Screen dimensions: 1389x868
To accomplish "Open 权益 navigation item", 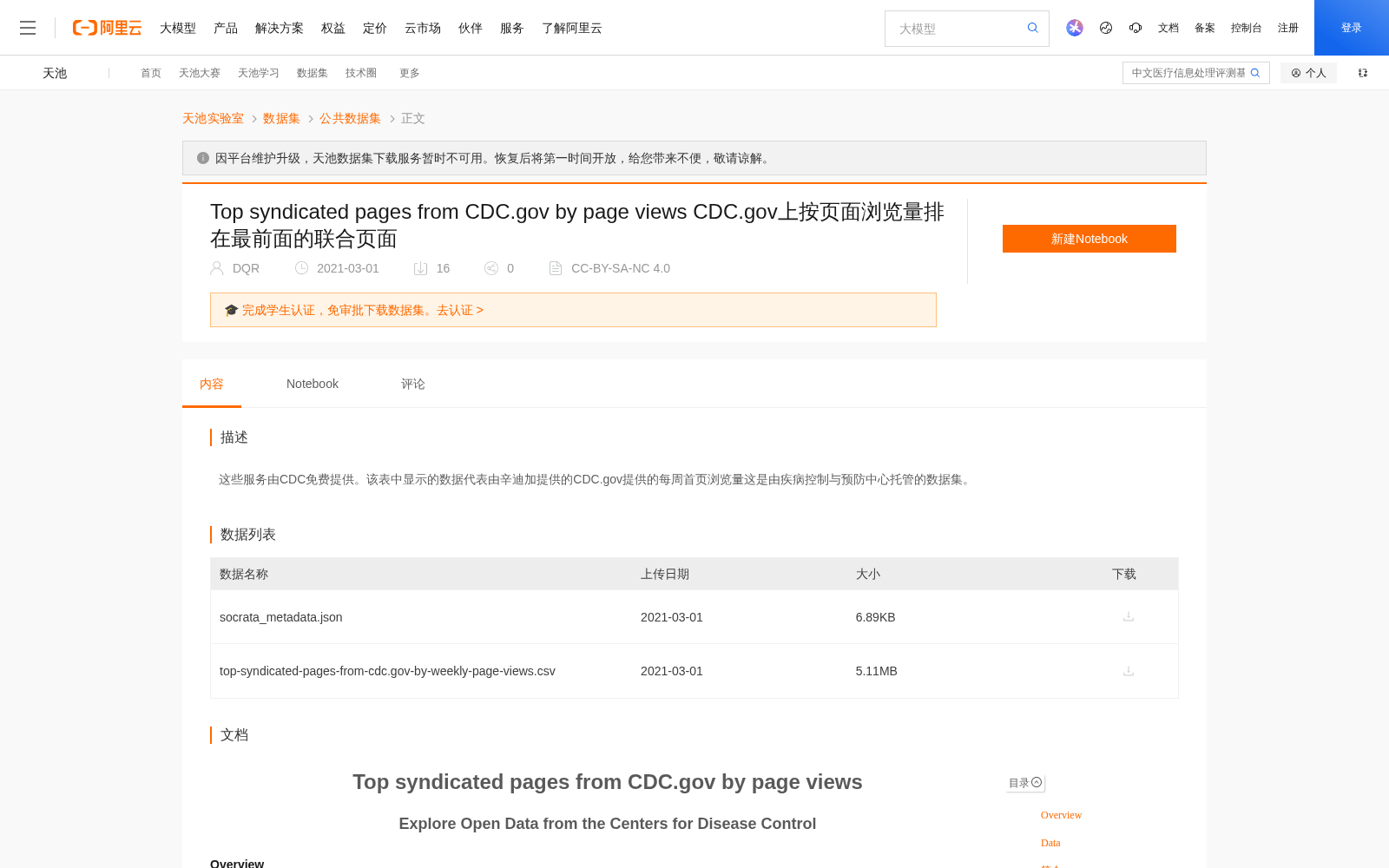I will click(x=333, y=28).
